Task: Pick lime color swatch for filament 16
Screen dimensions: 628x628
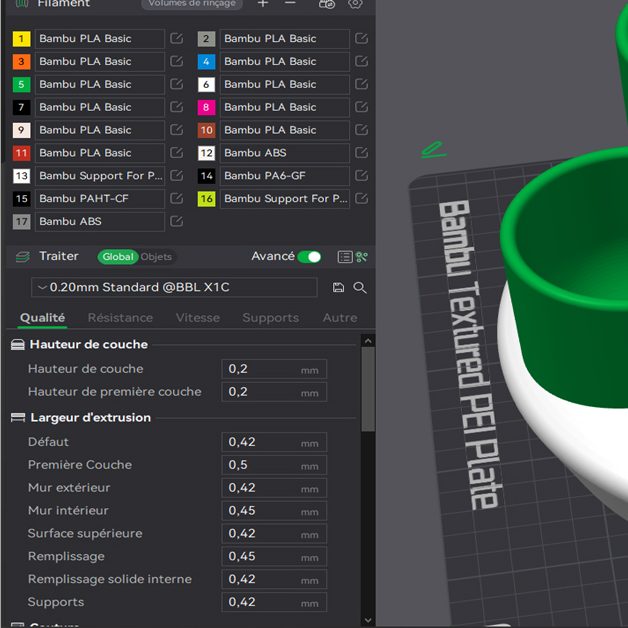Action: (206, 198)
